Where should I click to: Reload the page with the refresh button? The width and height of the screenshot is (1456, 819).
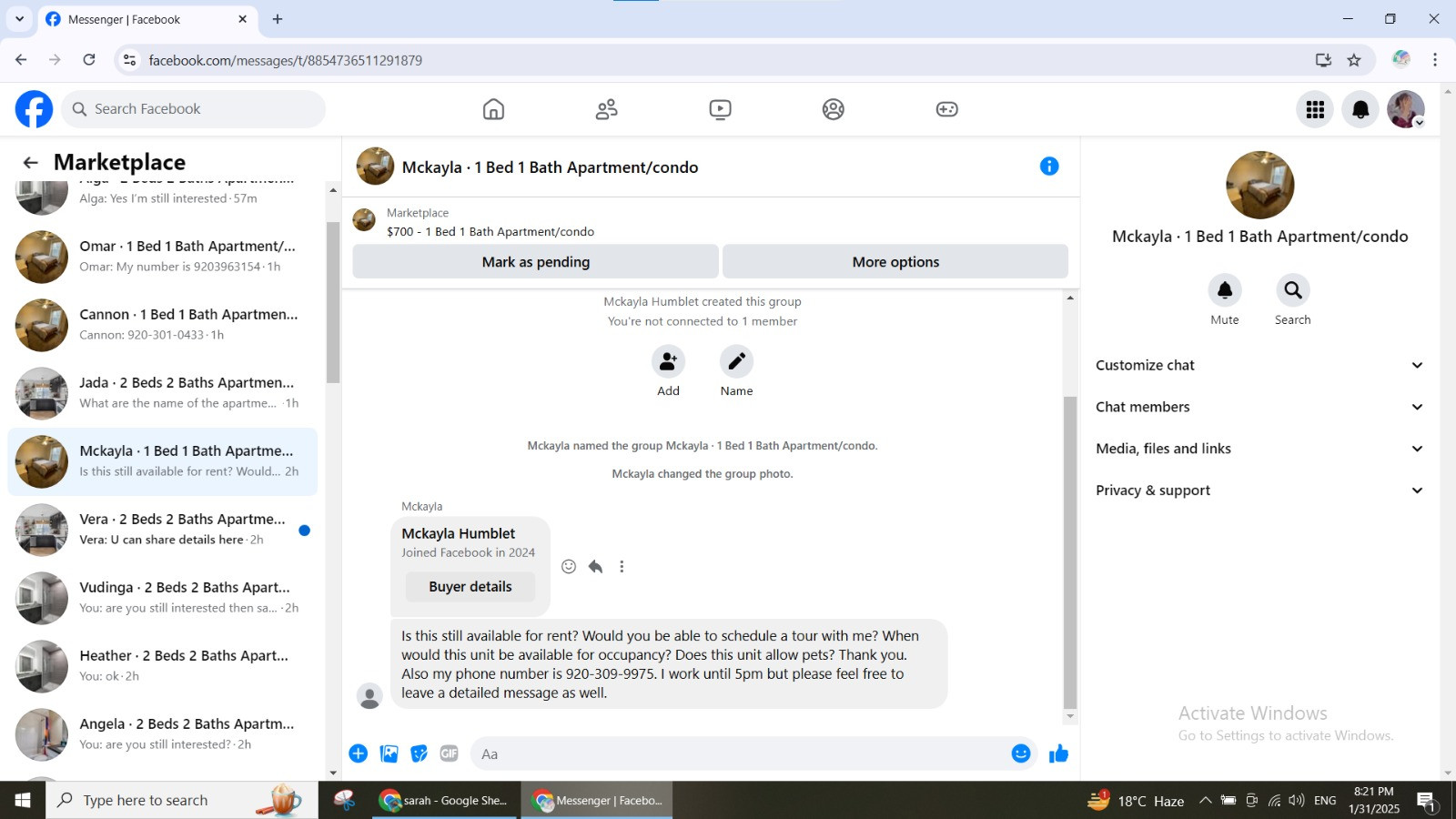click(89, 60)
